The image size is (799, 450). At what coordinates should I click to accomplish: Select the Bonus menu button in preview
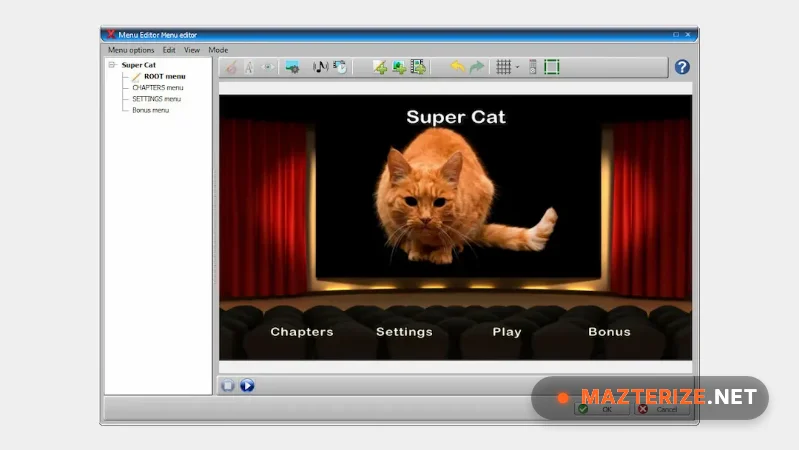tap(609, 332)
